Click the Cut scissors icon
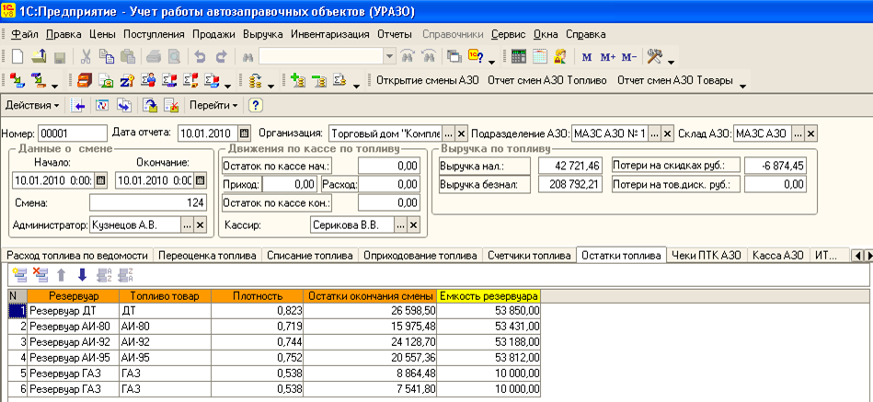The image size is (873, 402). (86, 56)
